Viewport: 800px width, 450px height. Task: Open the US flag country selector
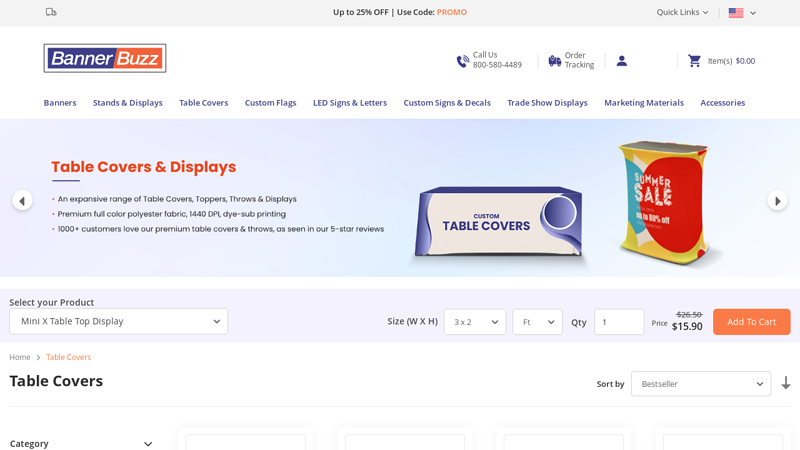(742, 13)
